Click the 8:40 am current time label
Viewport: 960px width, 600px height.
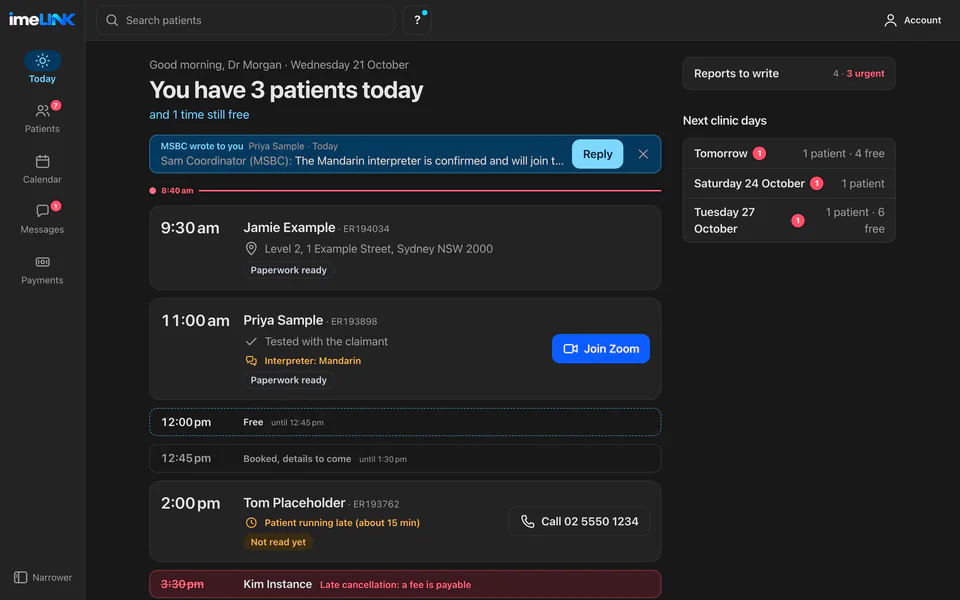(x=177, y=190)
